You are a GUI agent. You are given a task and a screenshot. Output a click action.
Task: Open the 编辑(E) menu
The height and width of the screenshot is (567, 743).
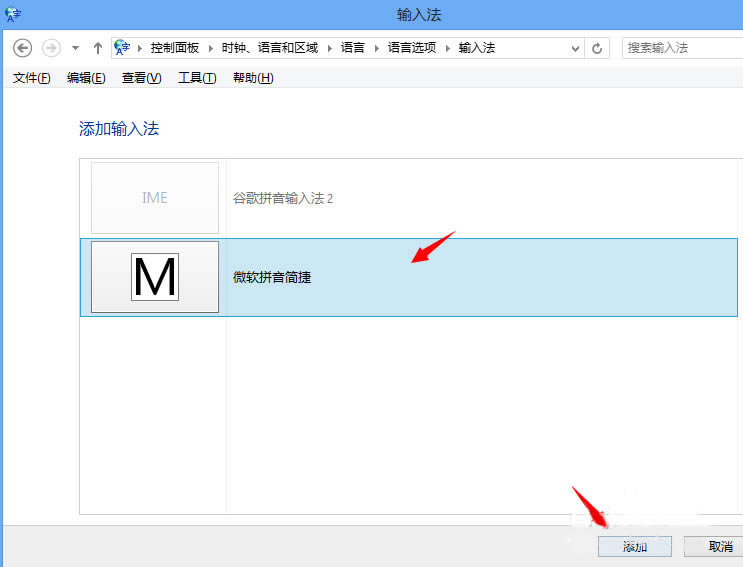coord(86,78)
